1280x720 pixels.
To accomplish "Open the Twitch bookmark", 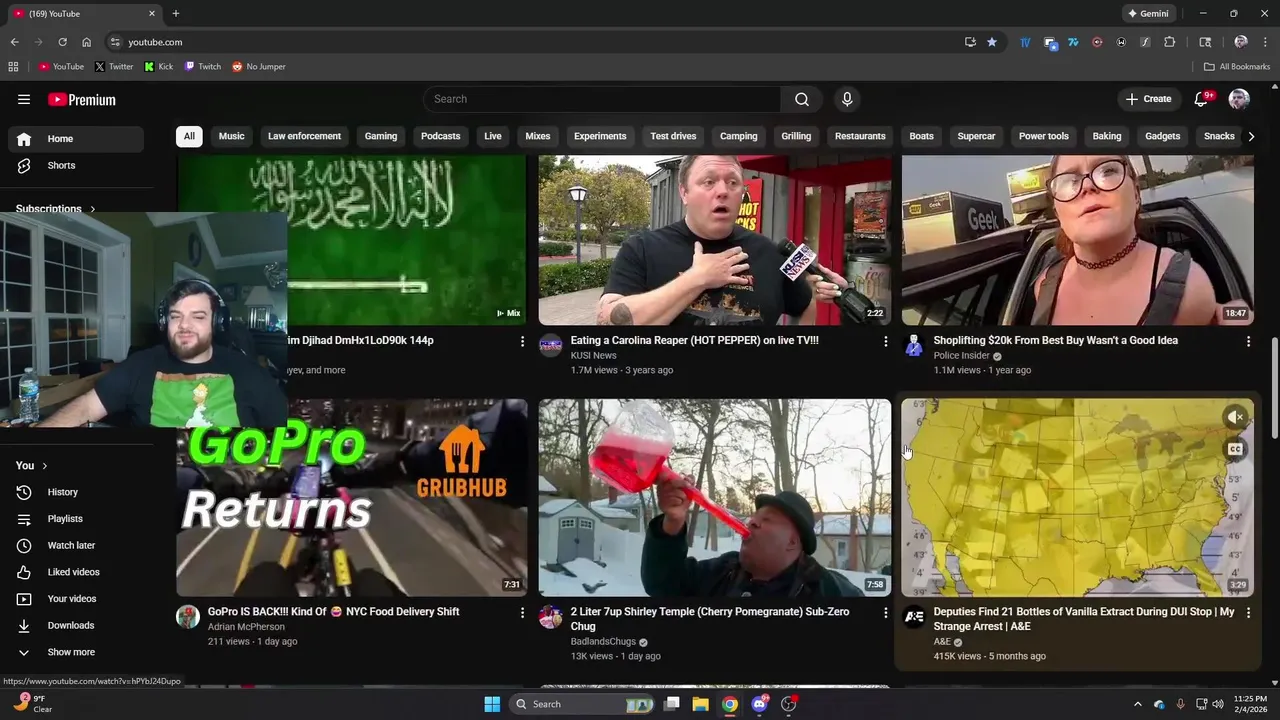I will click(203, 67).
